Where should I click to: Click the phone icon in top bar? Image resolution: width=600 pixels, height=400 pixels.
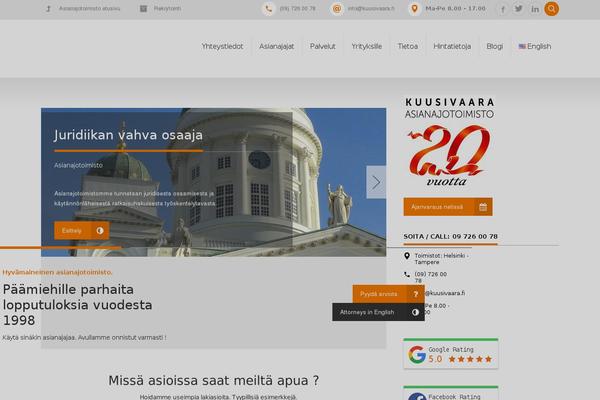(269, 8)
